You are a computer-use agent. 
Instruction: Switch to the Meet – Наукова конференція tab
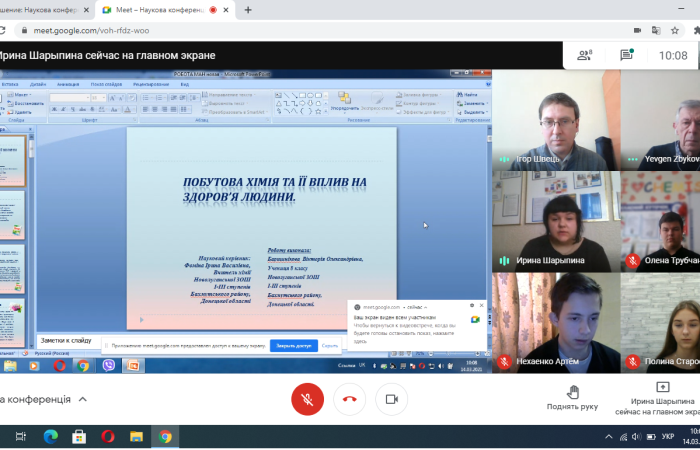pos(160,10)
